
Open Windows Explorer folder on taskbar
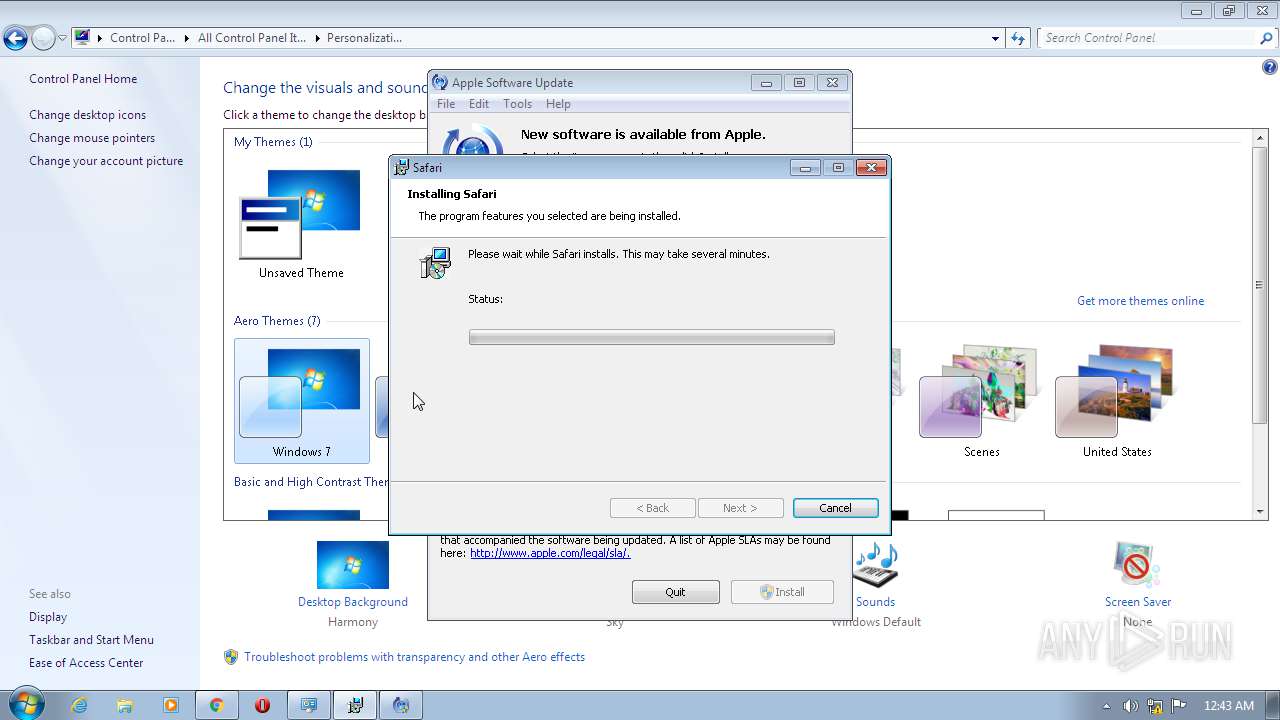pyautogui.click(x=125, y=705)
